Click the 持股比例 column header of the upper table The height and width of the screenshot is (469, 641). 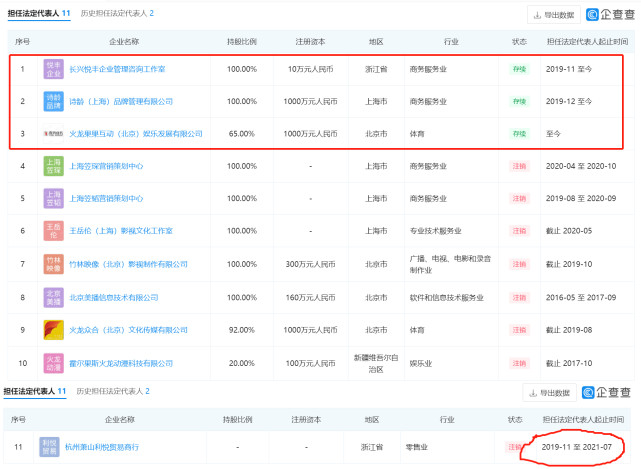tap(242, 42)
